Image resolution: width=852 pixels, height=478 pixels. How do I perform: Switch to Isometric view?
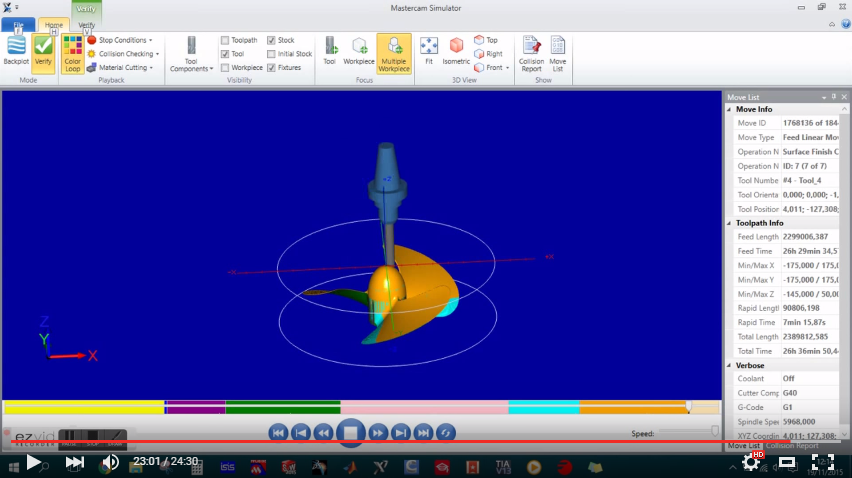click(456, 51)
